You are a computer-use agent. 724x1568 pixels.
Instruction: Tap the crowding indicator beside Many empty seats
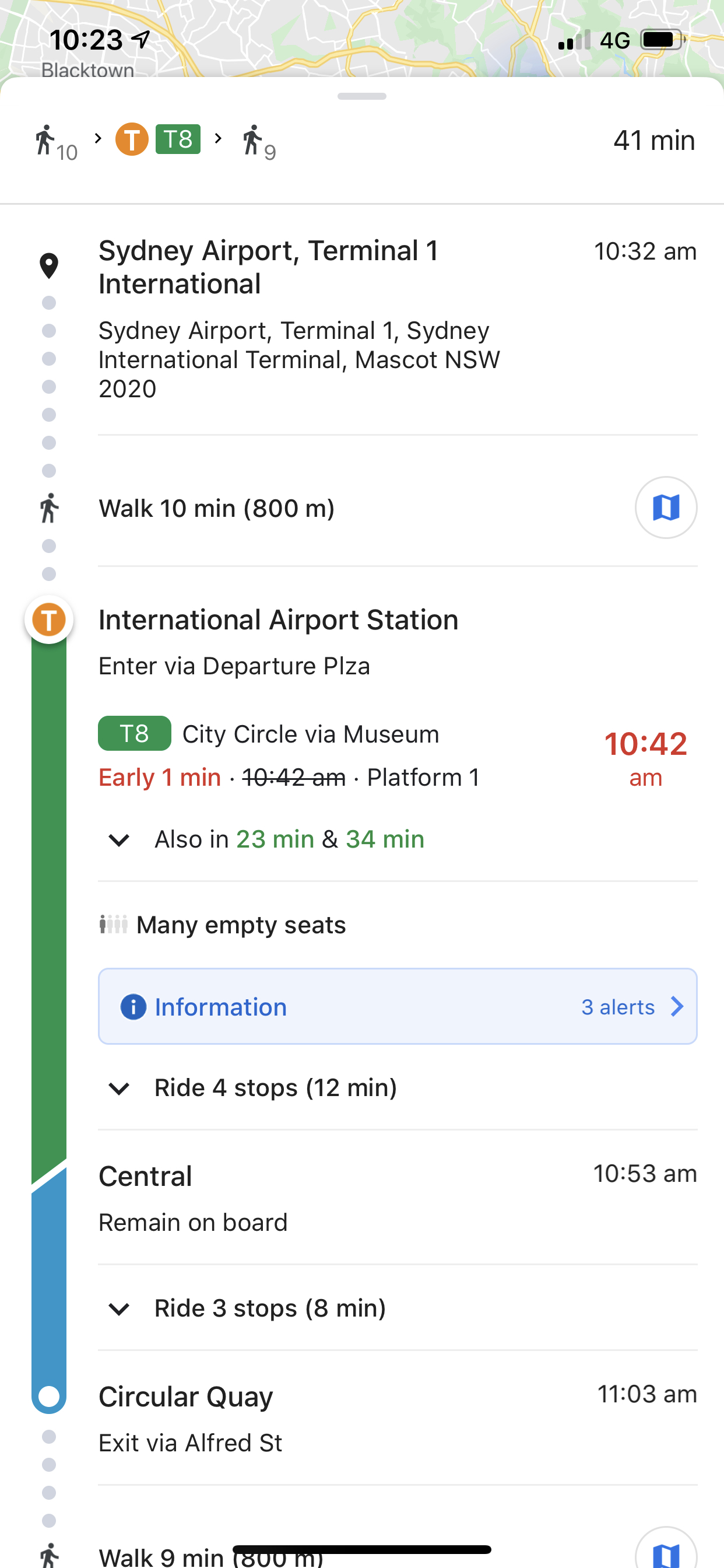coord(113,925)
